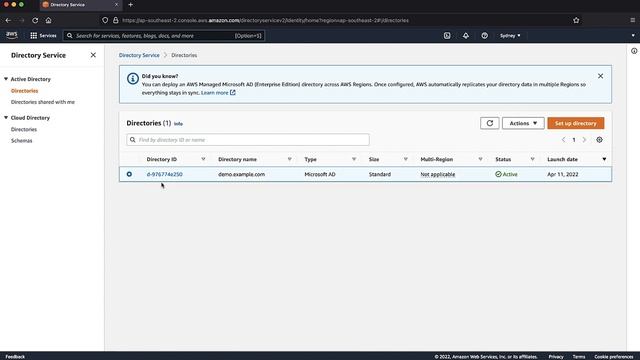
Task: Go to next page arrow
Action: pyautogui.click(x=584, y=140)
